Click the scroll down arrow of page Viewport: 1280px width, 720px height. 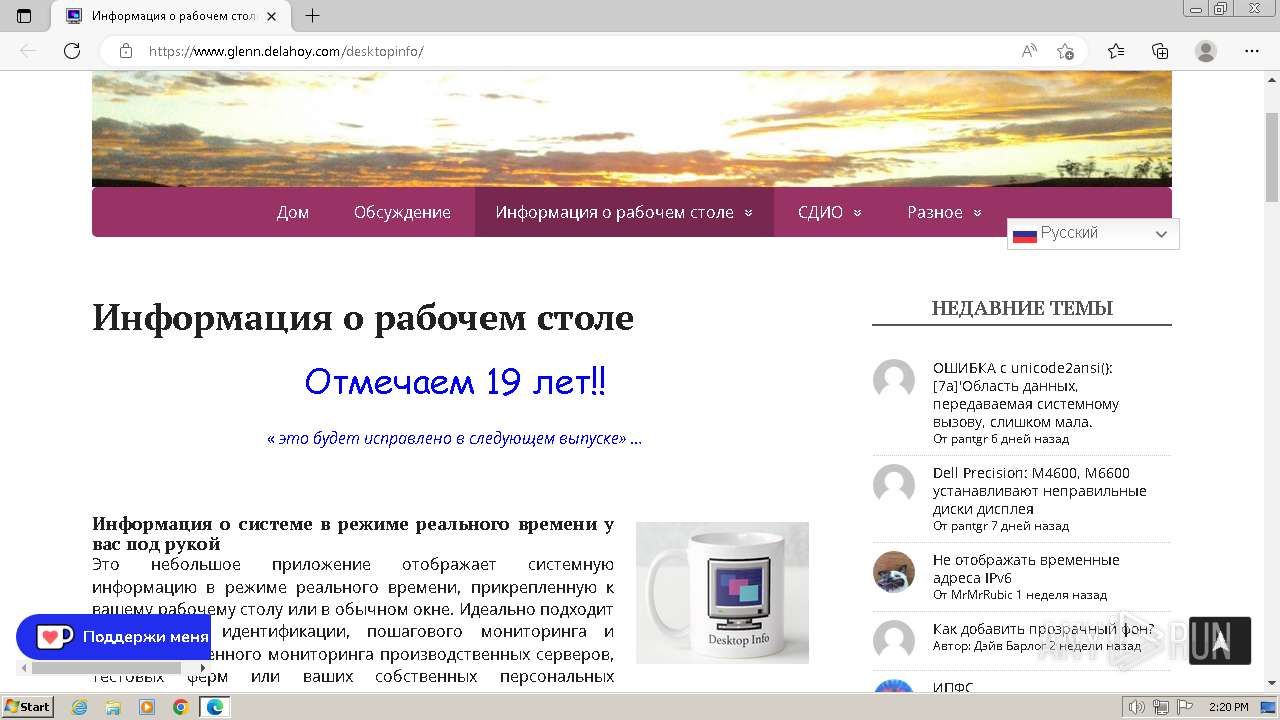coord(1272,683)
